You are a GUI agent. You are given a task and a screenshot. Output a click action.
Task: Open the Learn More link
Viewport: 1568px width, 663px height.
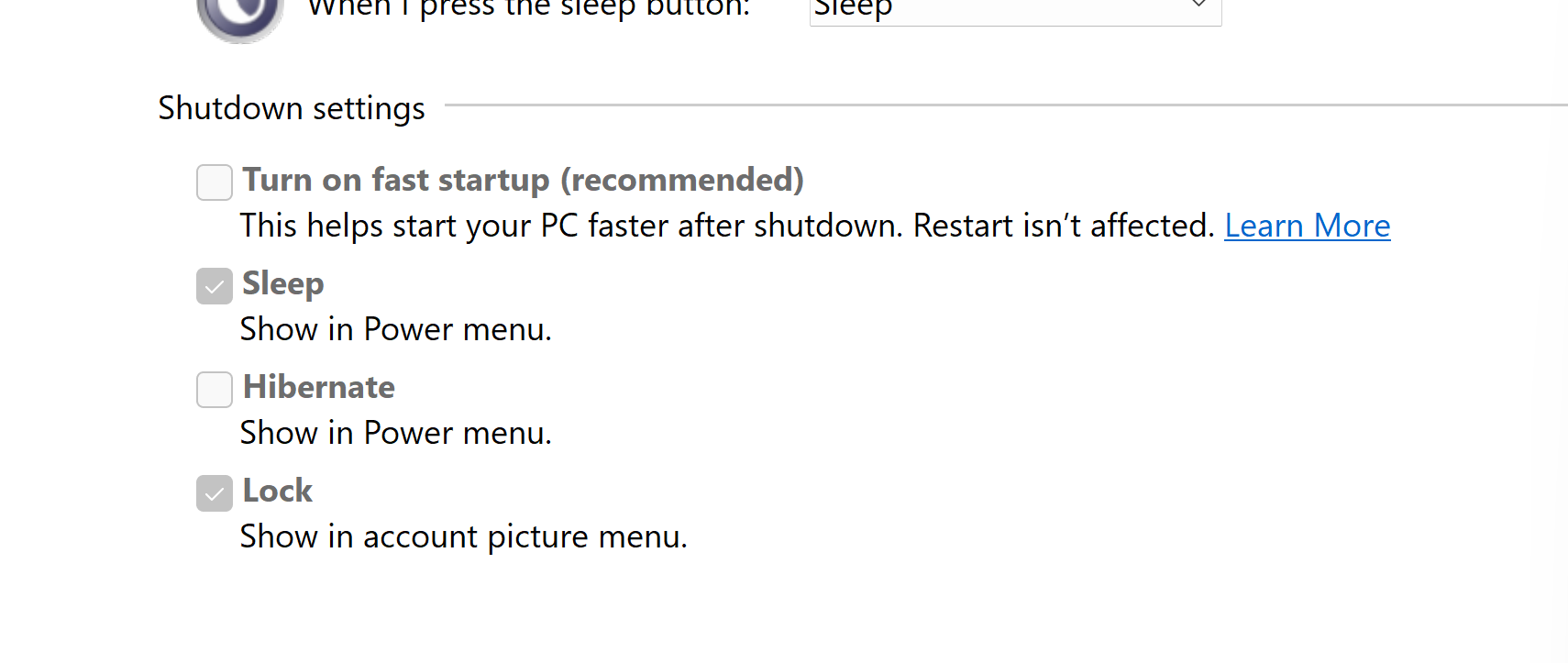1307,226
